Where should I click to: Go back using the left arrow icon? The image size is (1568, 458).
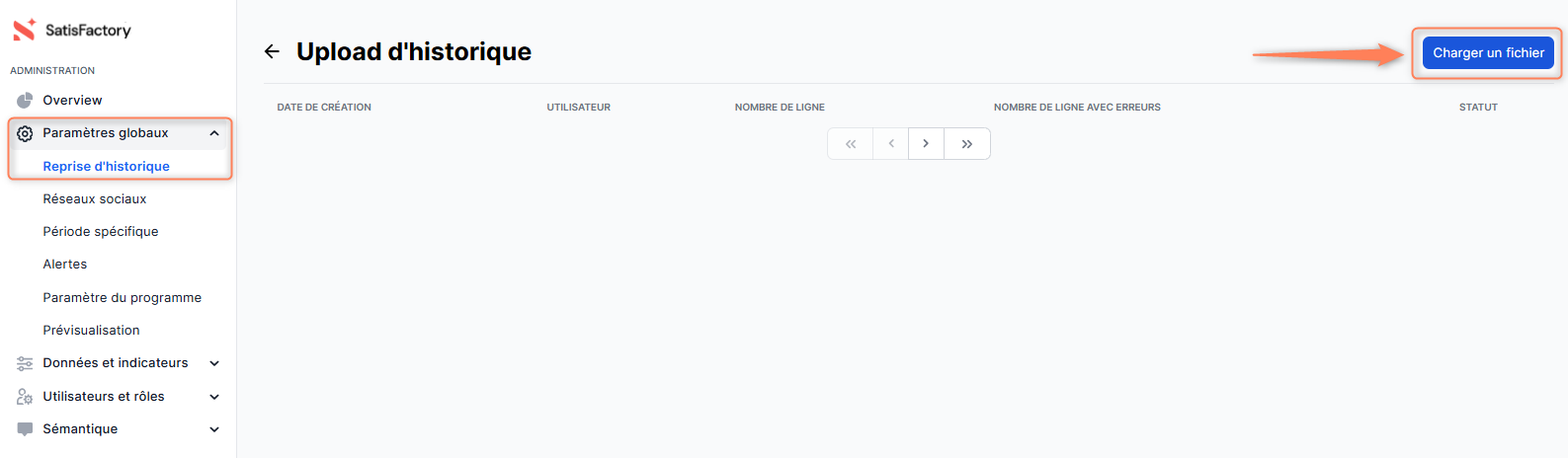(273, 51)
